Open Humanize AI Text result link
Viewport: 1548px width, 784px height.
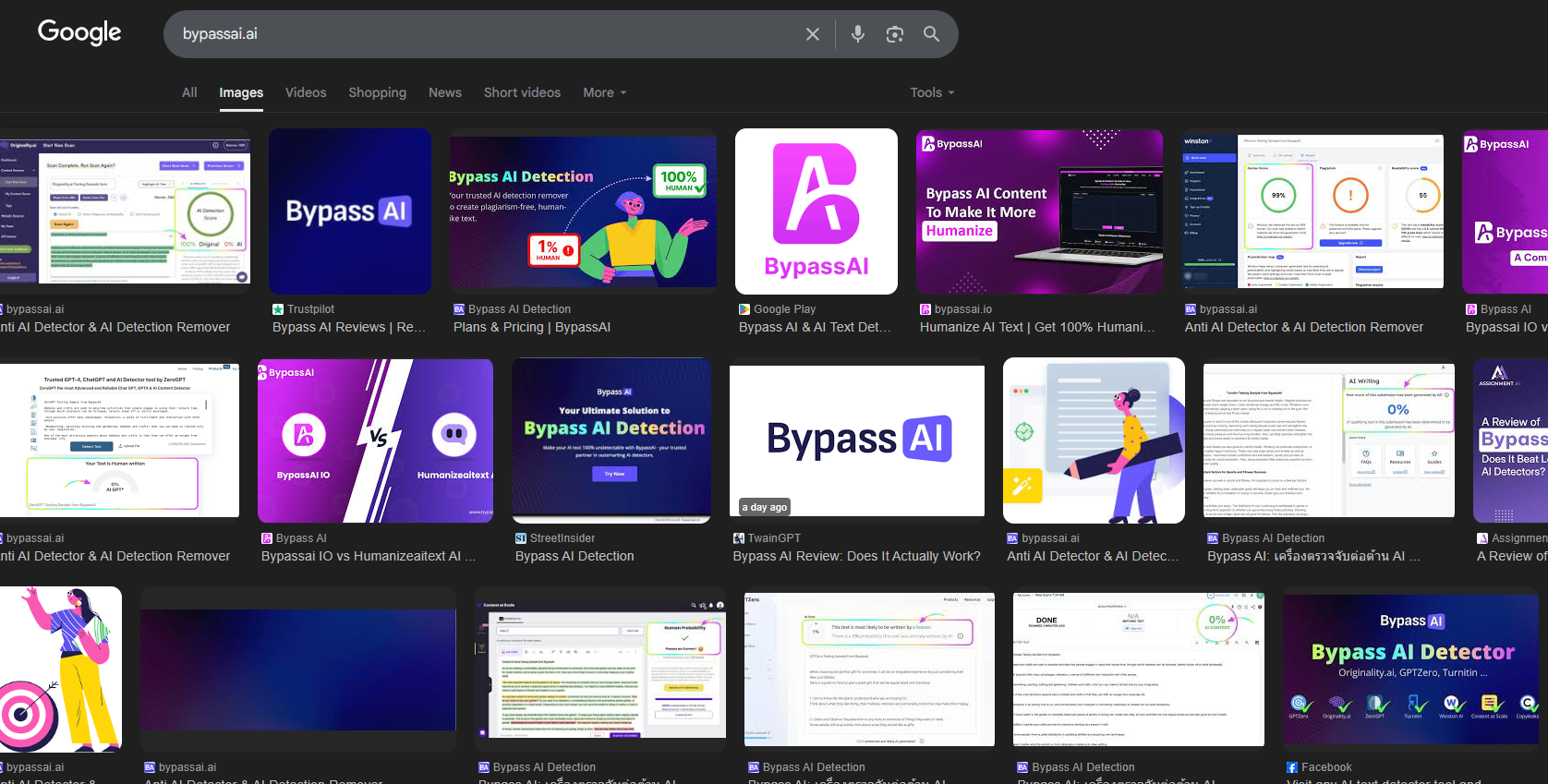pyautogui.click(x=1037, y=327)
